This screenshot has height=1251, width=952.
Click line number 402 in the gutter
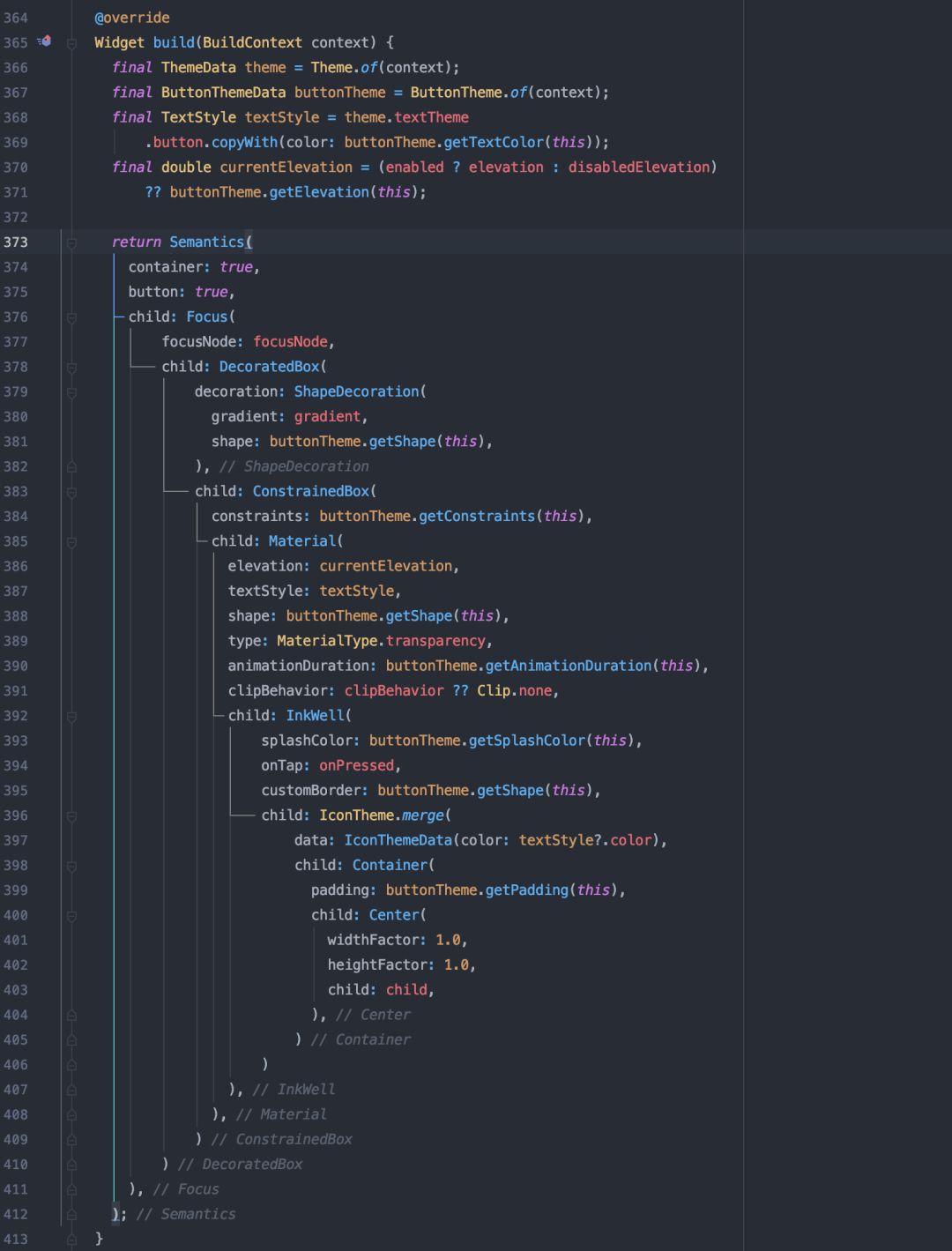(x=16, y=965)
